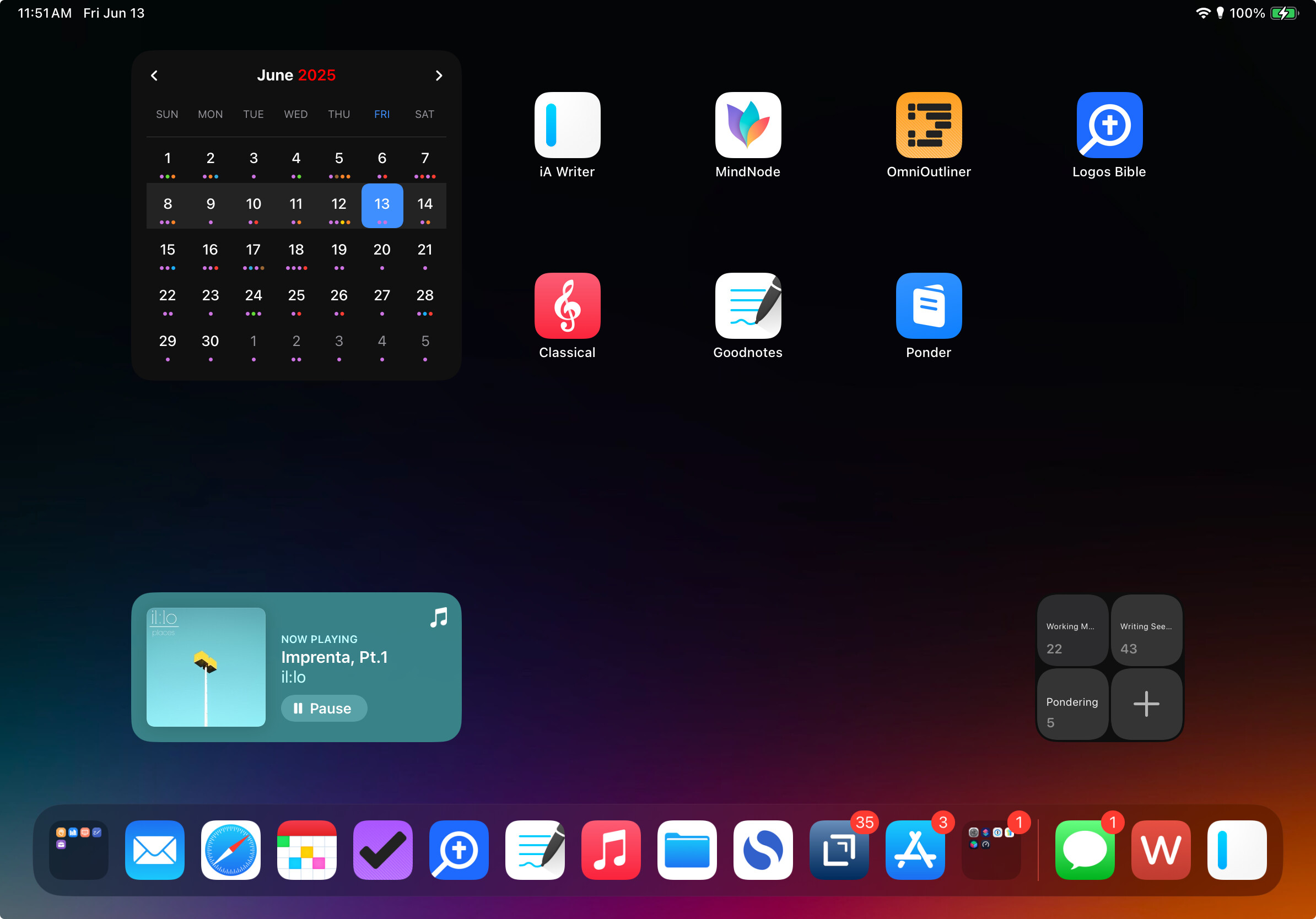Open iA Writer from the dock

[1237, 850]
